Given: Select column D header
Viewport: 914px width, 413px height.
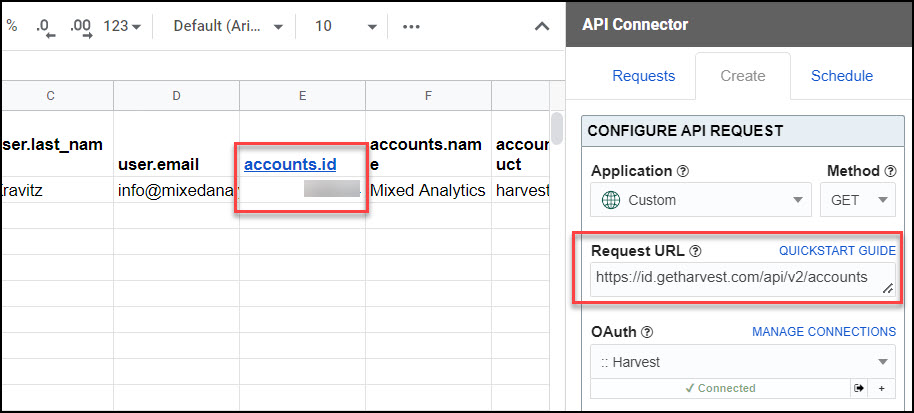Looking at the screenshot, I should click(x=177, y=96).
